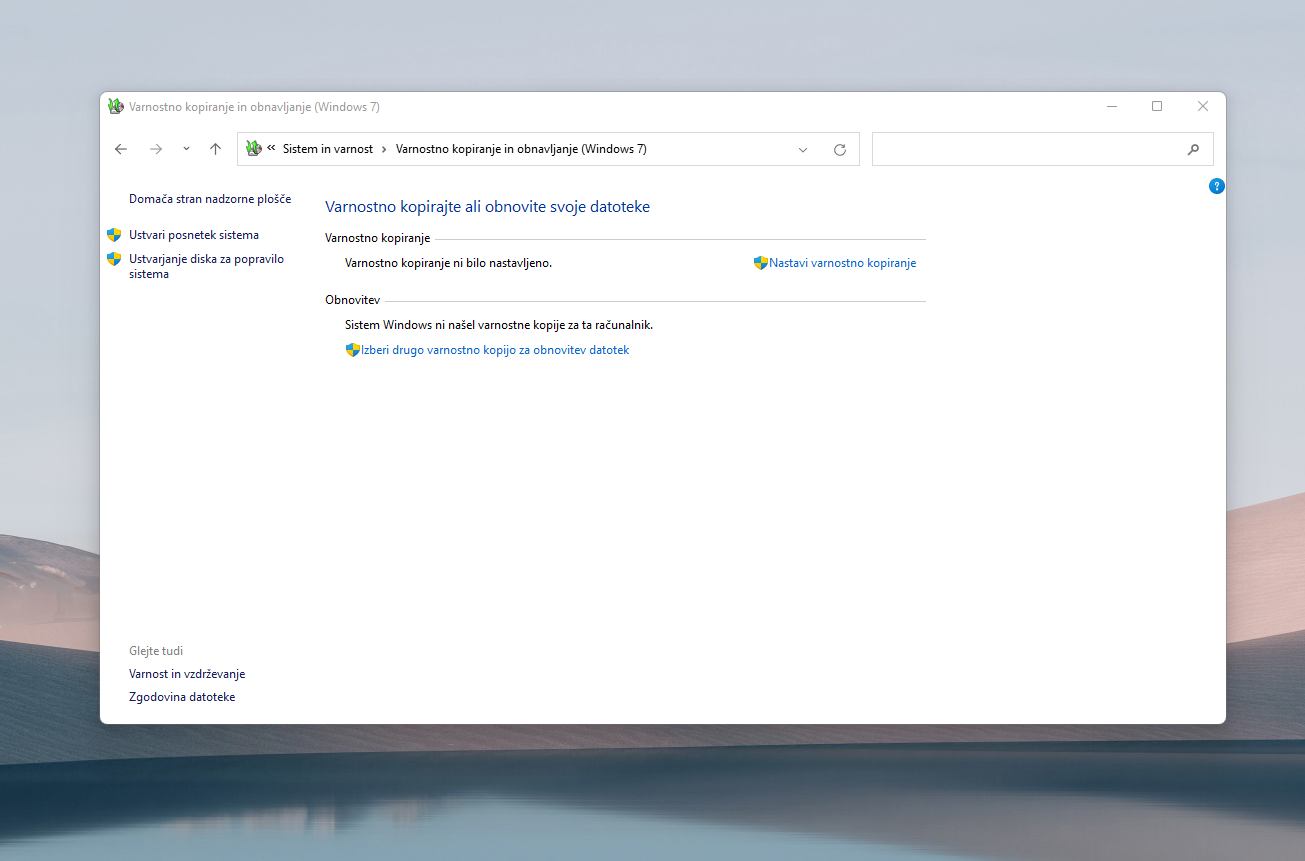Screen dimensions: 1305x861
Task: Click Izberi drugo varnostno kopijo link
Action: (495, 350)
